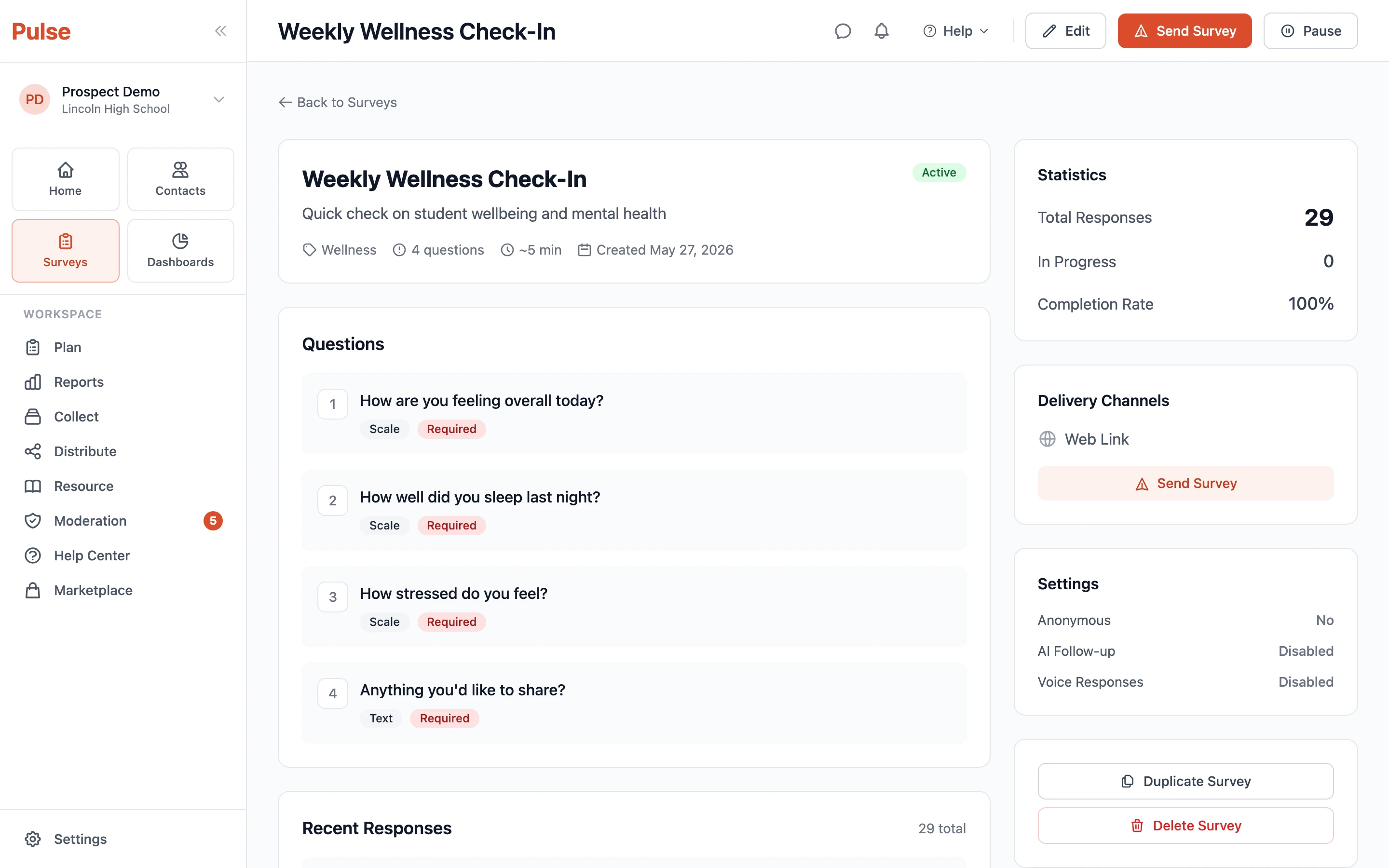Click the Pulse logo

tap(41, 31)
